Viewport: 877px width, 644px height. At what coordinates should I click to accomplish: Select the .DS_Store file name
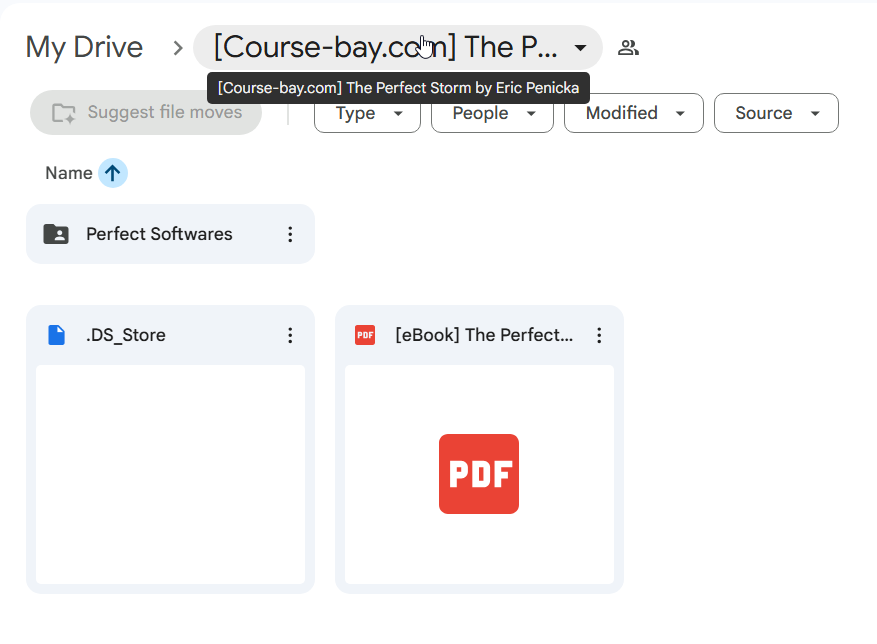126,335
